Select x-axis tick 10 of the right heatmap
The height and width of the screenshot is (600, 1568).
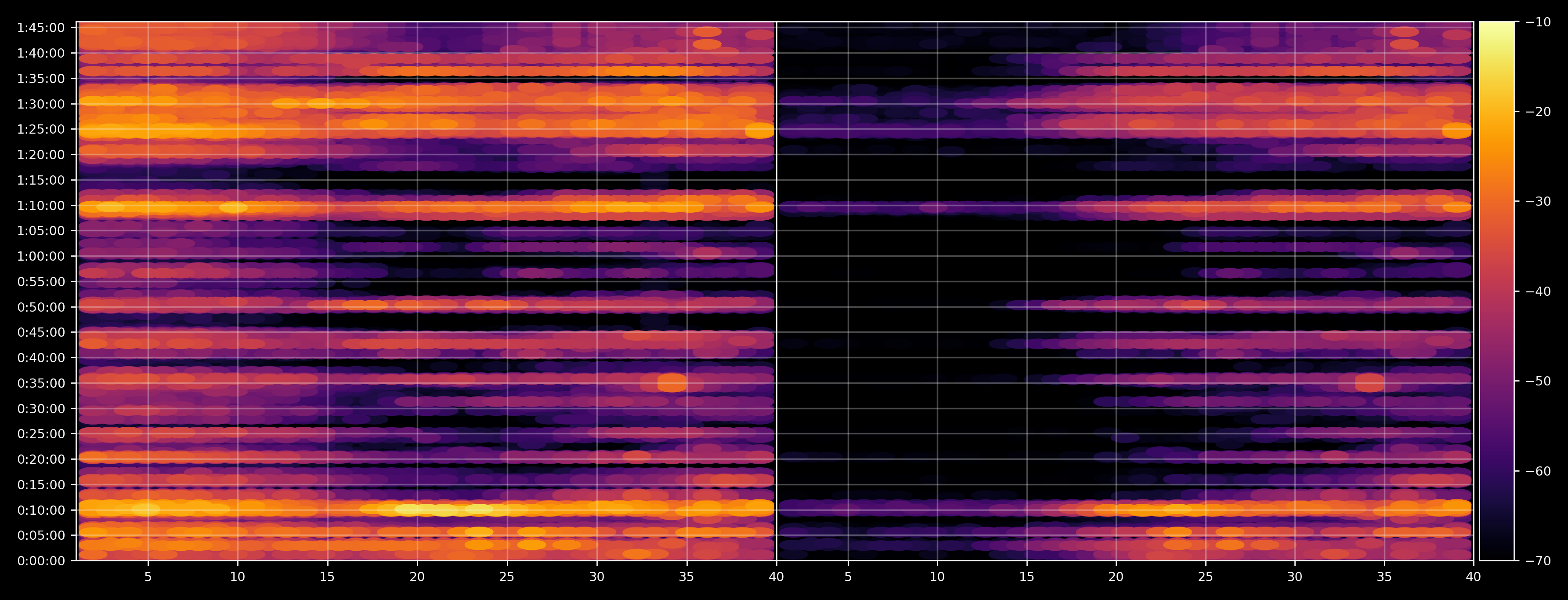point(937,577)
